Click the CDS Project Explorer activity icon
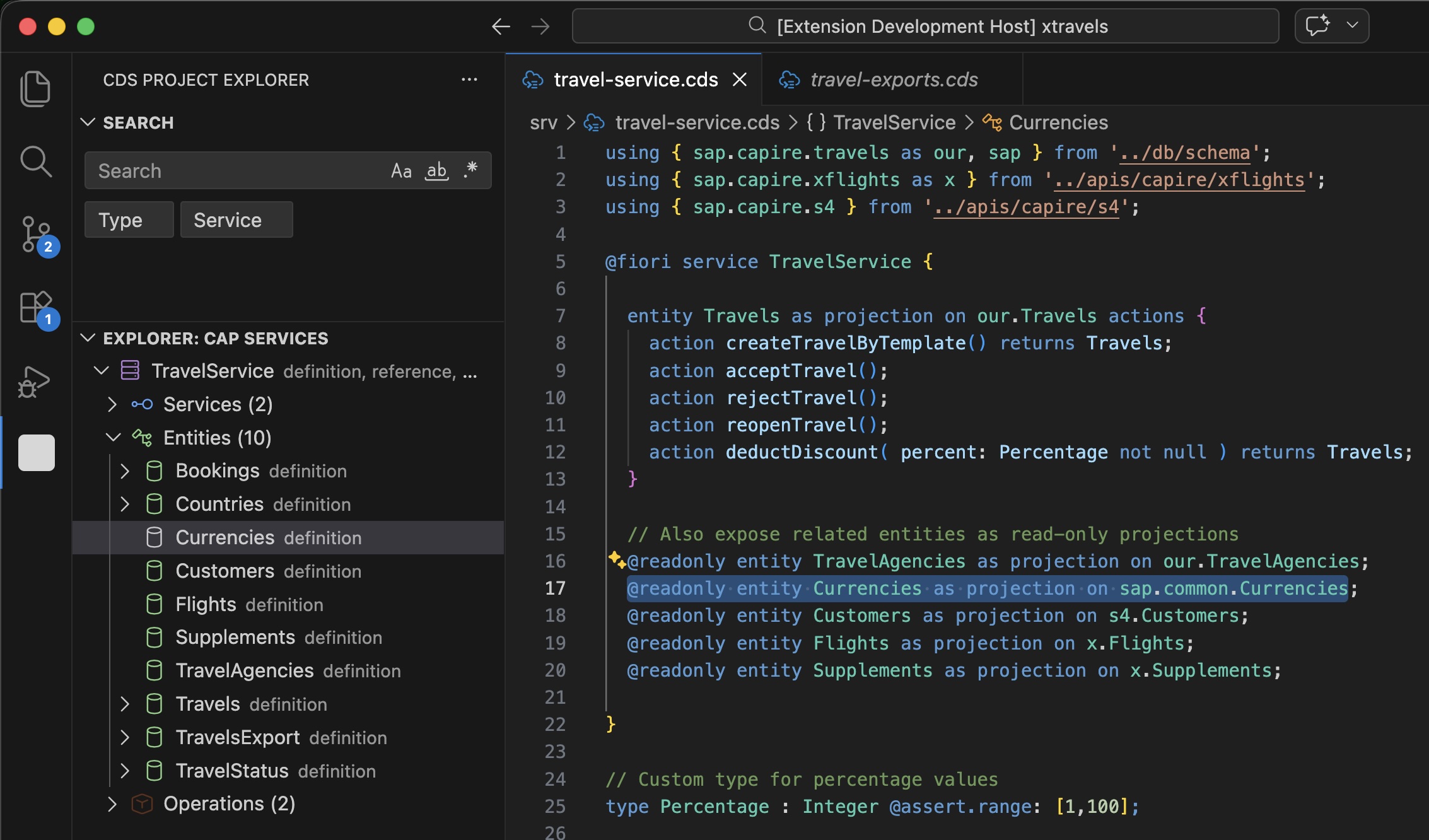Screen dimensions: 1429x840 click(37, 453)
